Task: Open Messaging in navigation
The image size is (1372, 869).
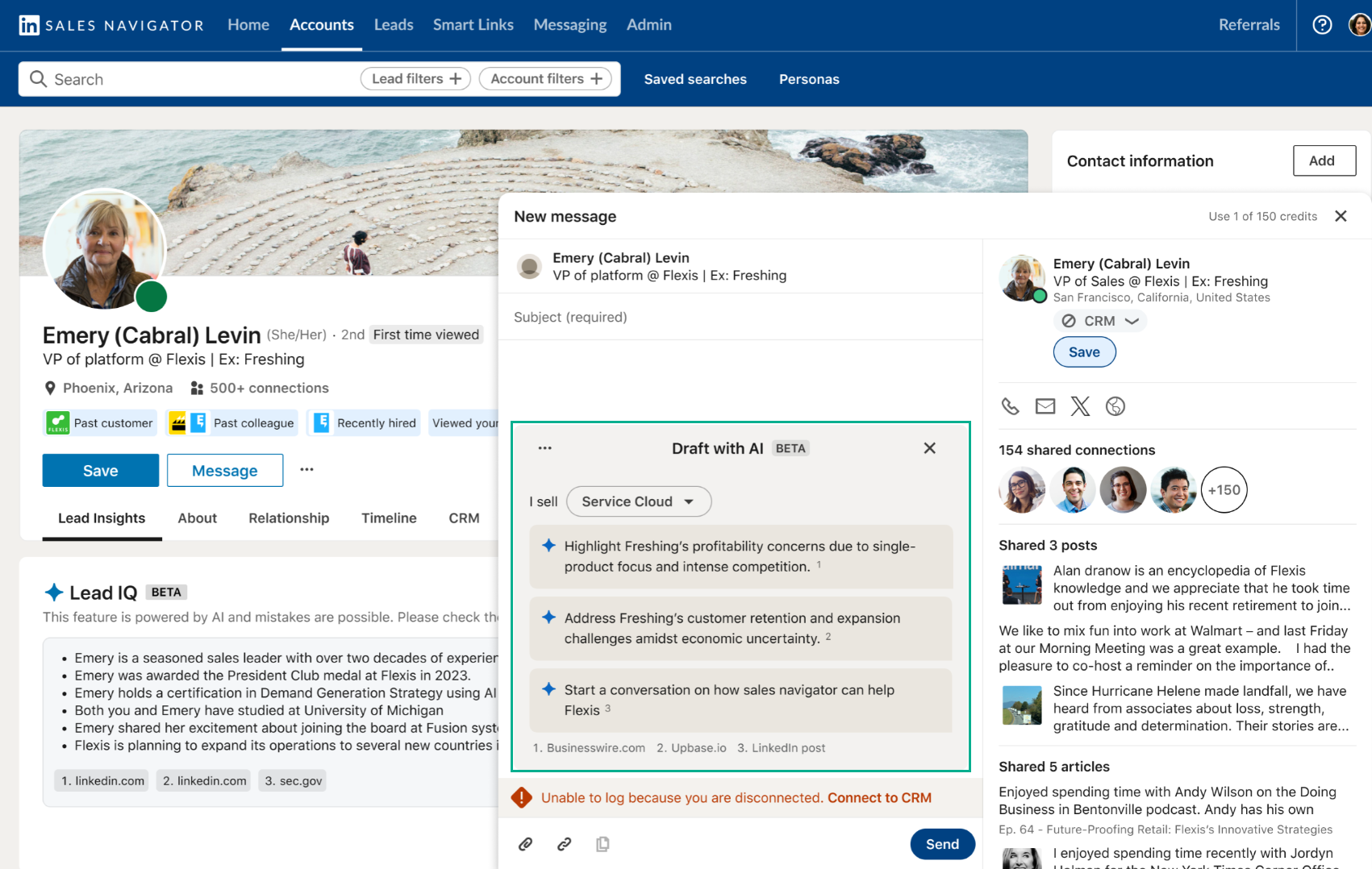Action: 570,25
